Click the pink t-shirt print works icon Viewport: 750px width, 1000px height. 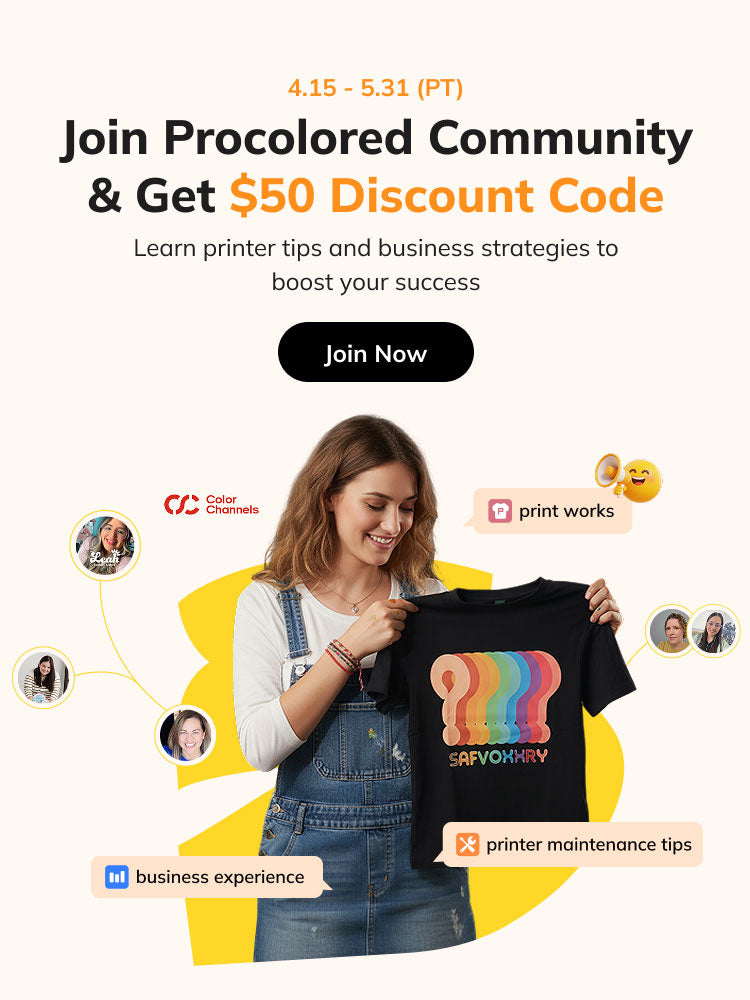(500, 511)
